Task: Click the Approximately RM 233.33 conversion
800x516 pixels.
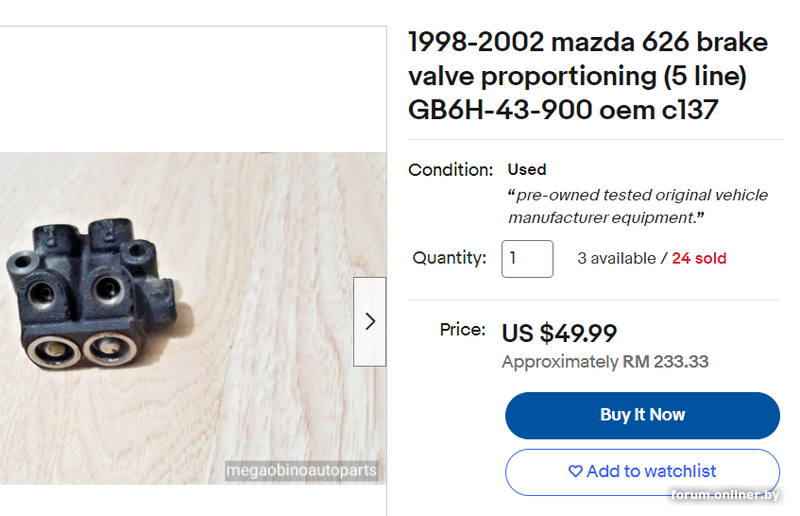Action: 605,362
